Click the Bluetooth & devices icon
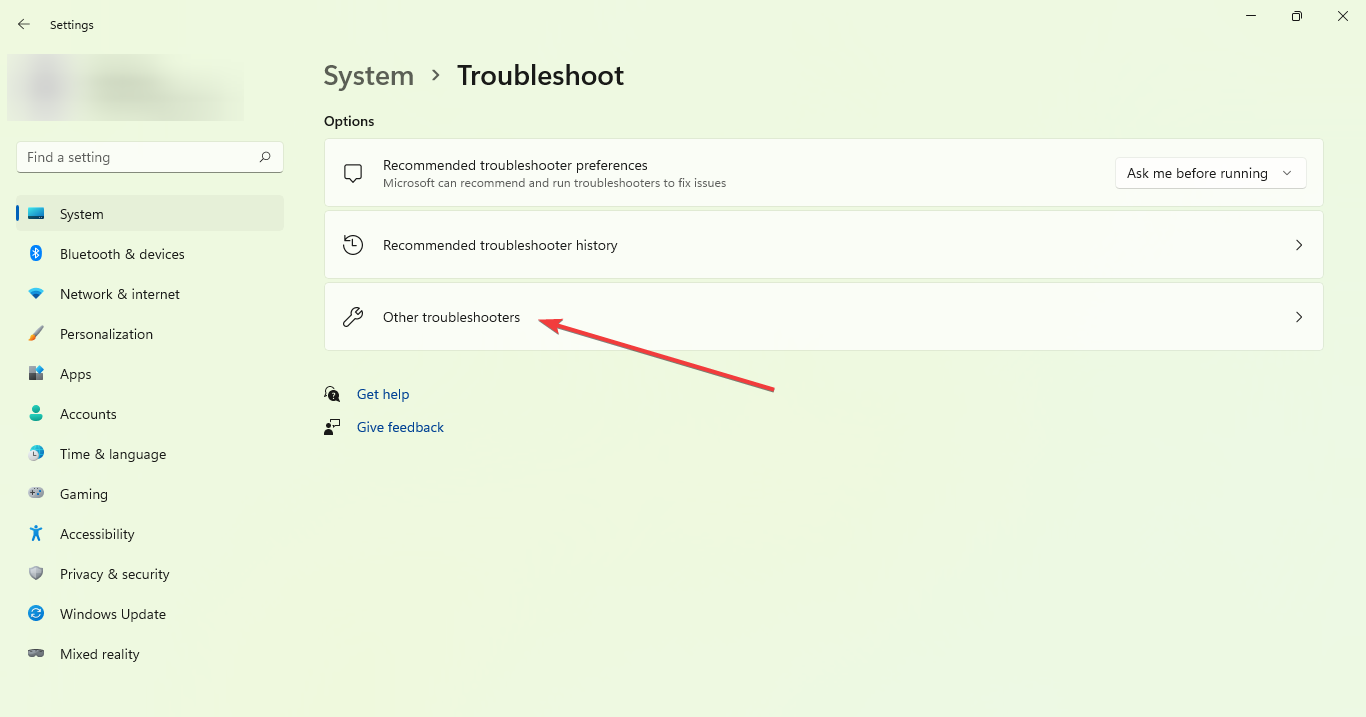 point(36,254)
